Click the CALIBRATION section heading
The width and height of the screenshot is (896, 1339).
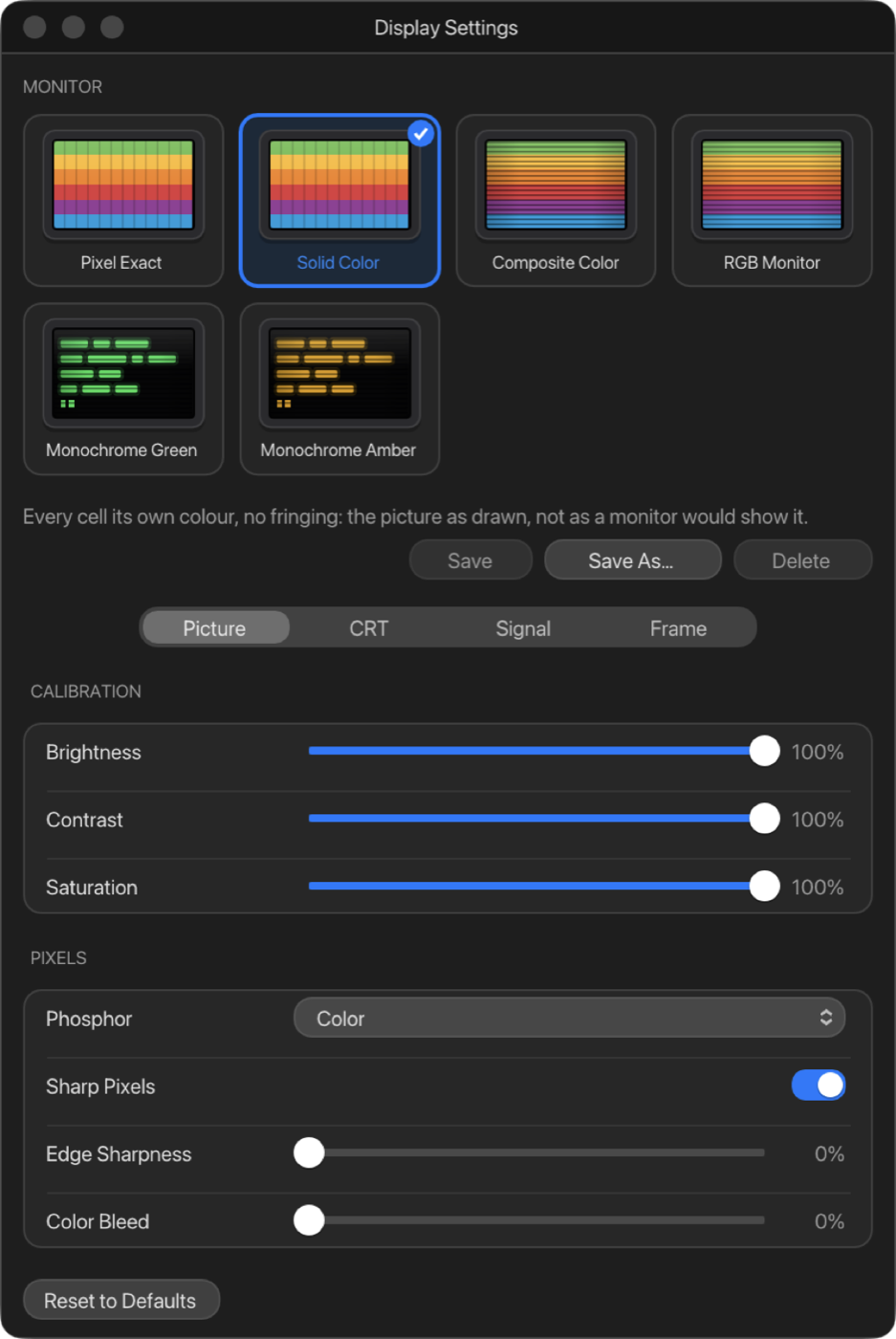(x=86, y=691)
